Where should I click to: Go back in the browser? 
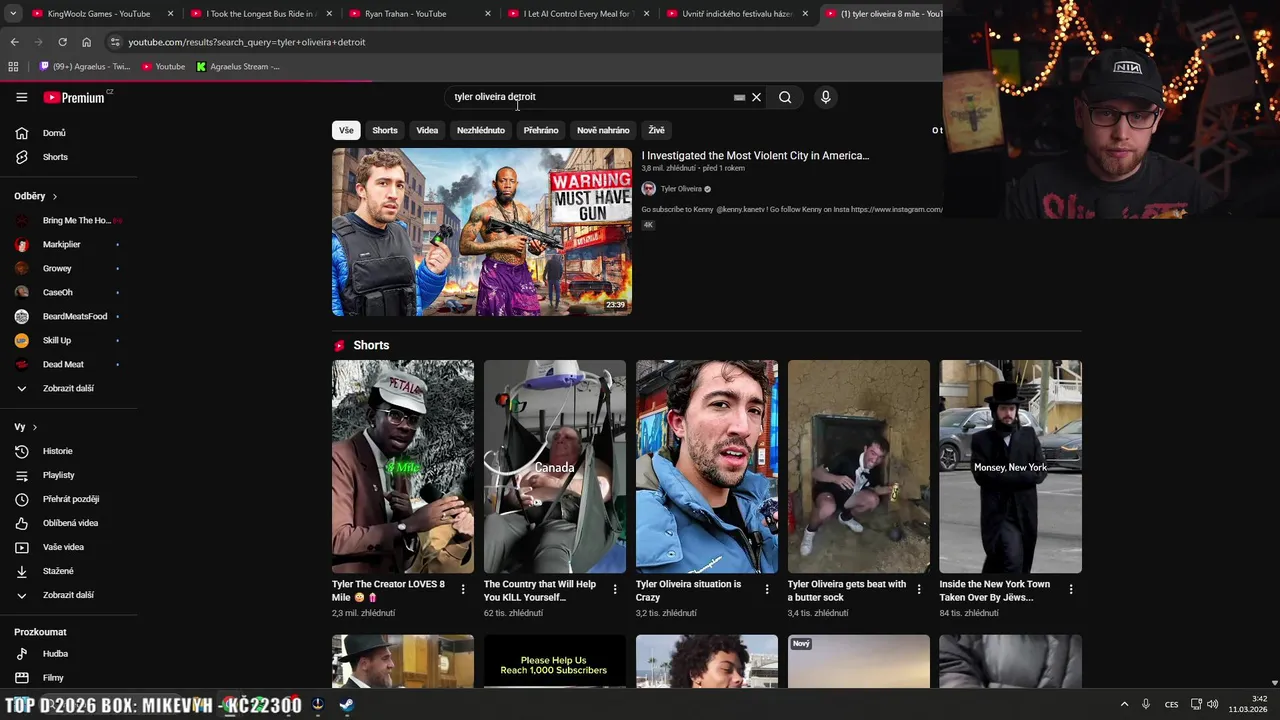(x=14, y=42)
